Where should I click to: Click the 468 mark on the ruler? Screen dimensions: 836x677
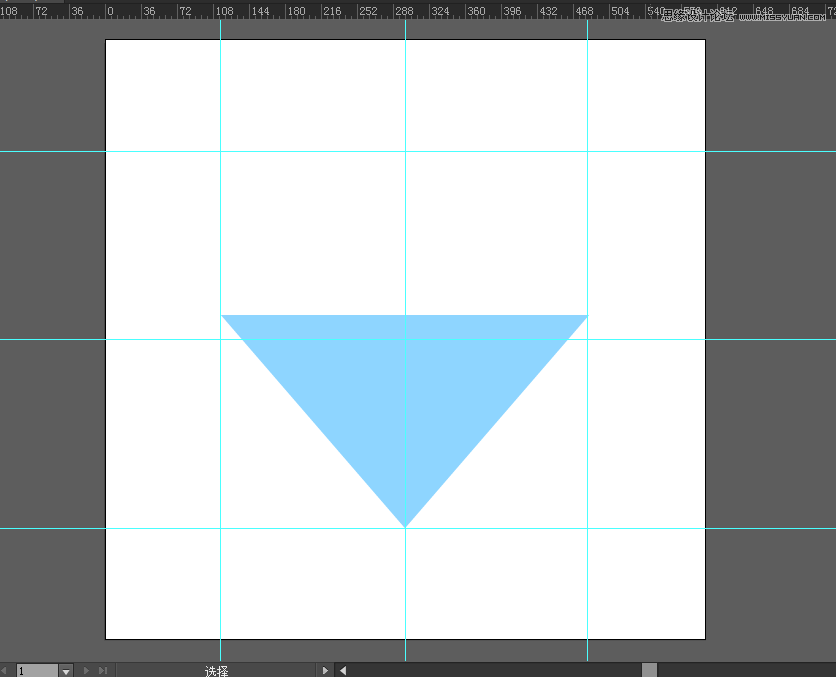(584, 11)
